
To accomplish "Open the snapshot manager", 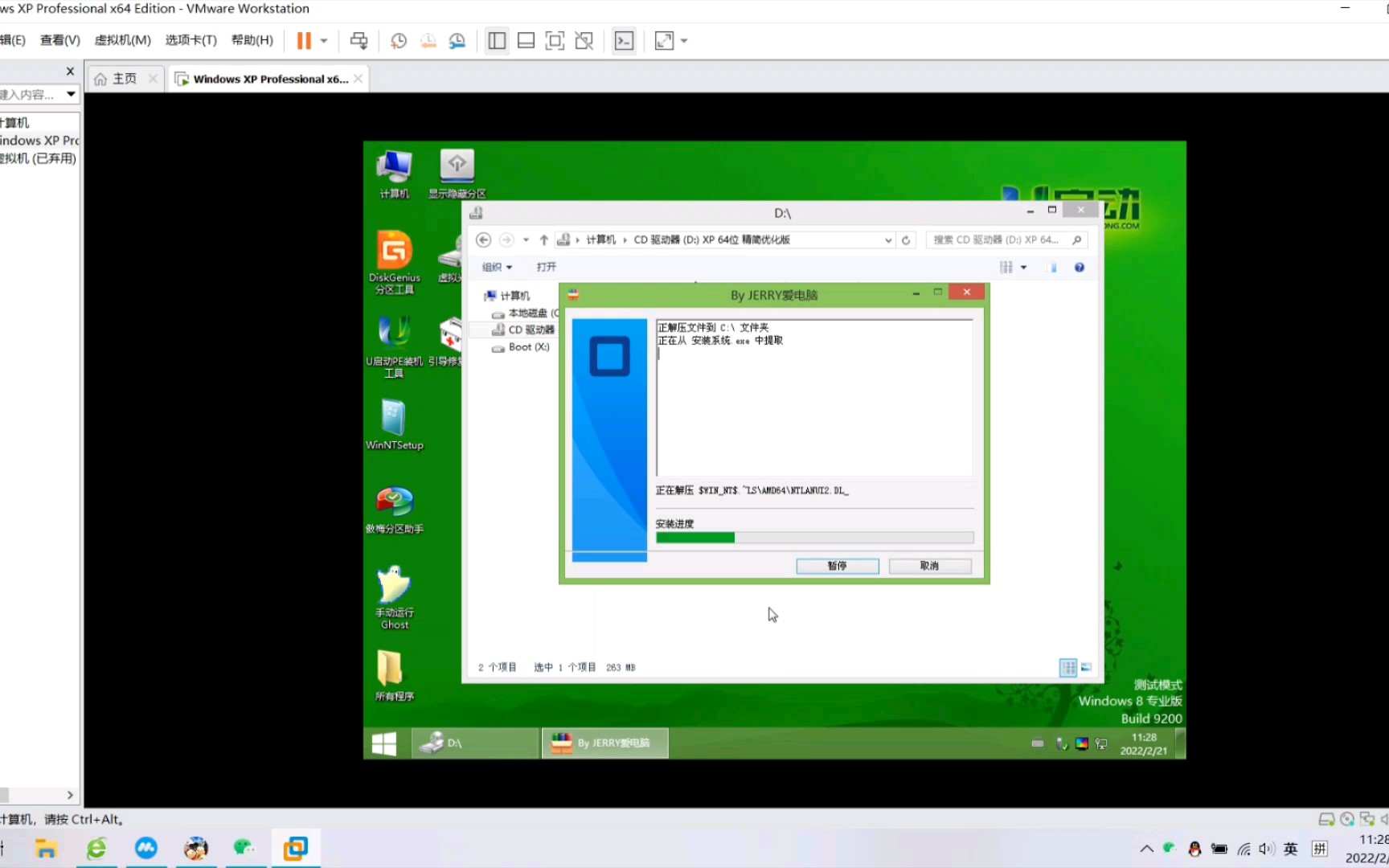I will point(457,40).
